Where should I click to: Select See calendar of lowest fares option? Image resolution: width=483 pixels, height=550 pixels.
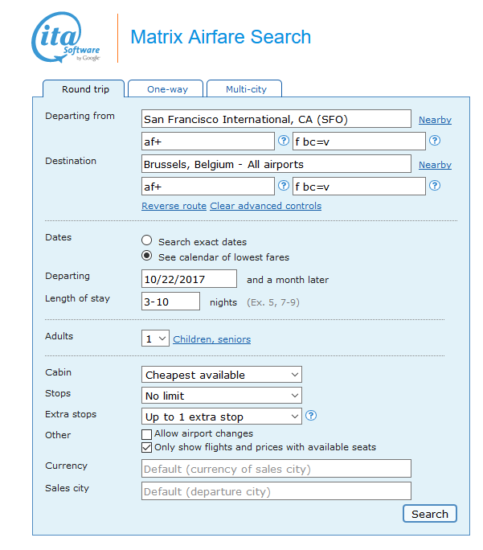147,256
